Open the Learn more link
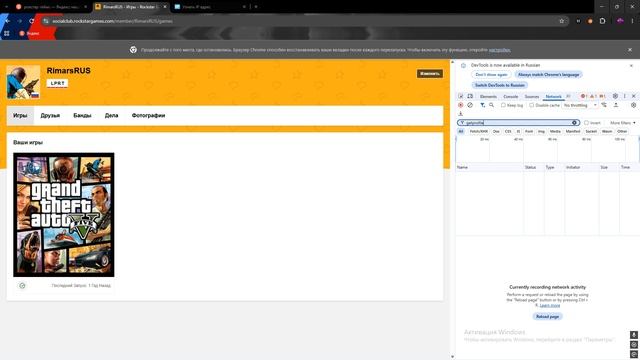 pos(549,305)
